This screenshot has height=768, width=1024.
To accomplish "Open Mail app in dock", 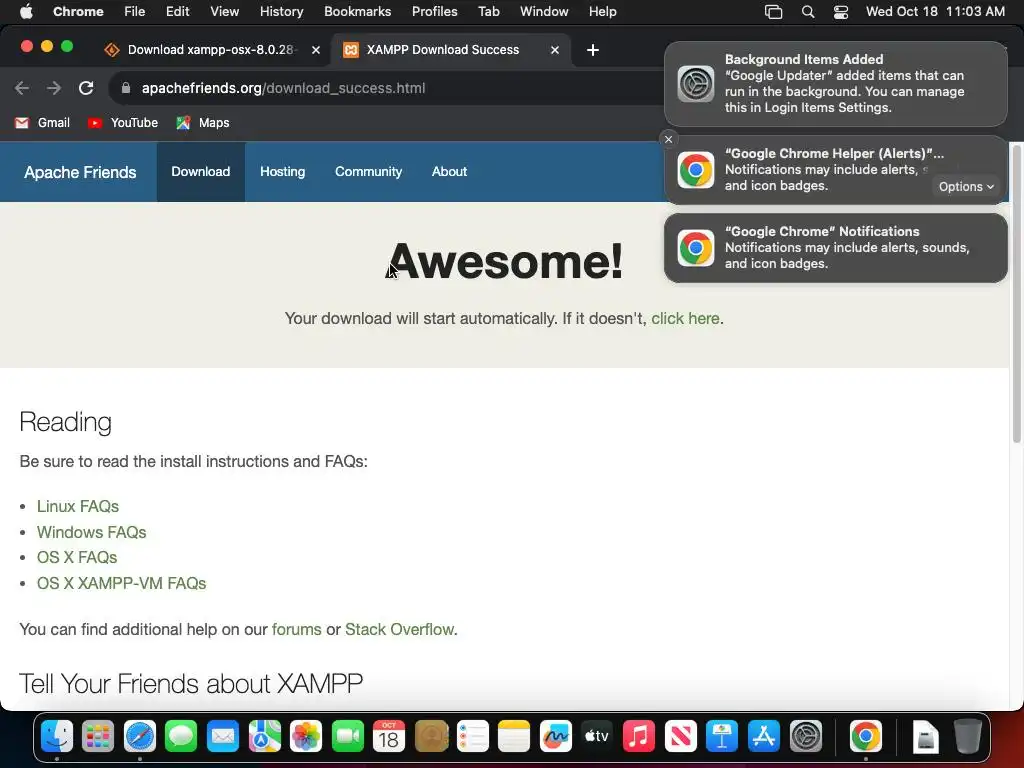I will [x=223, y=737].
